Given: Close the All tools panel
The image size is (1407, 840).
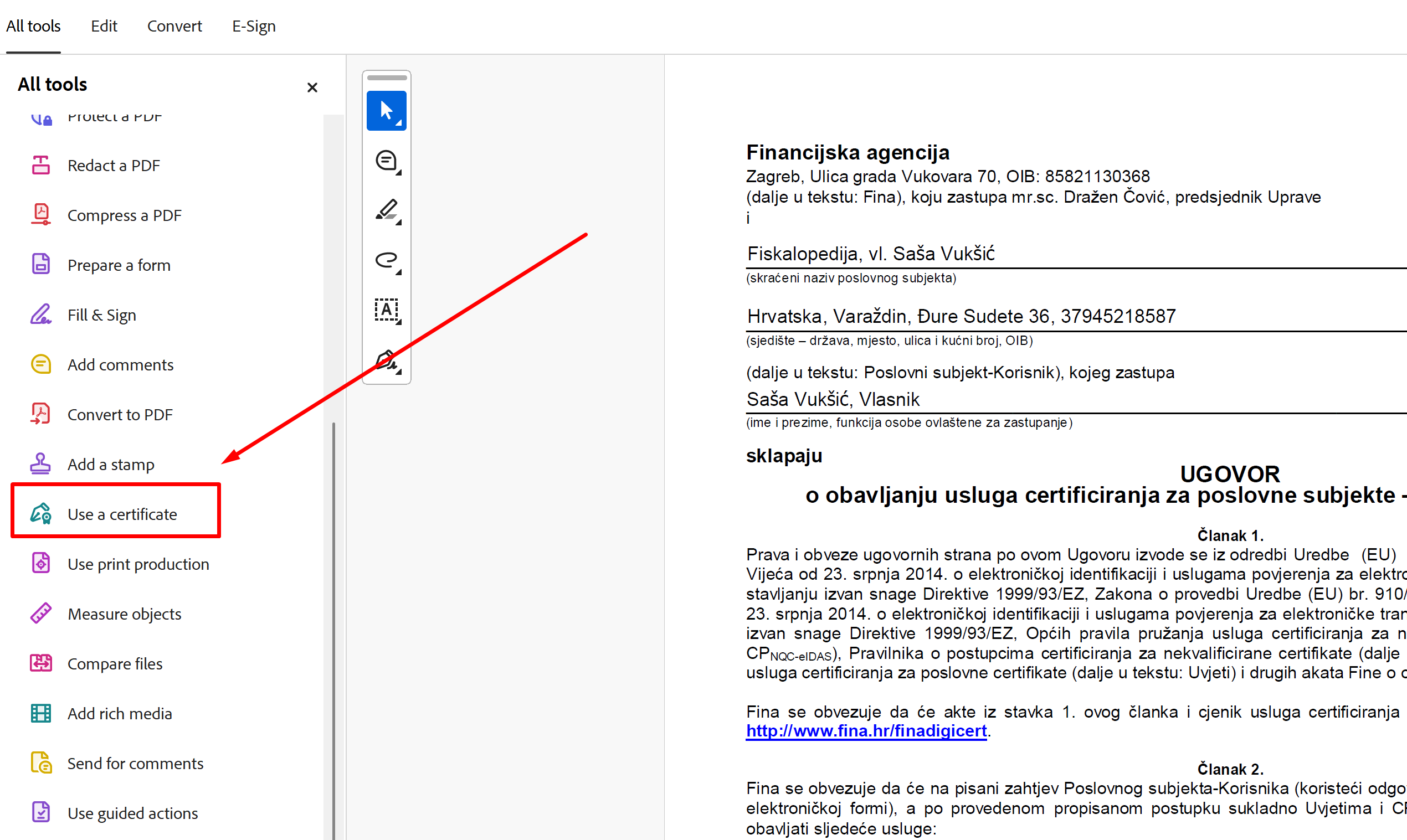Looking at the screenshot, I should tap(312, 87).
